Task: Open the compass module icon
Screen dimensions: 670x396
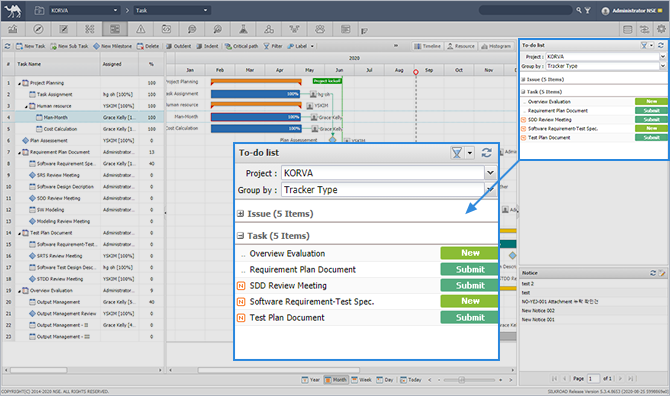Action: point(38,29)
